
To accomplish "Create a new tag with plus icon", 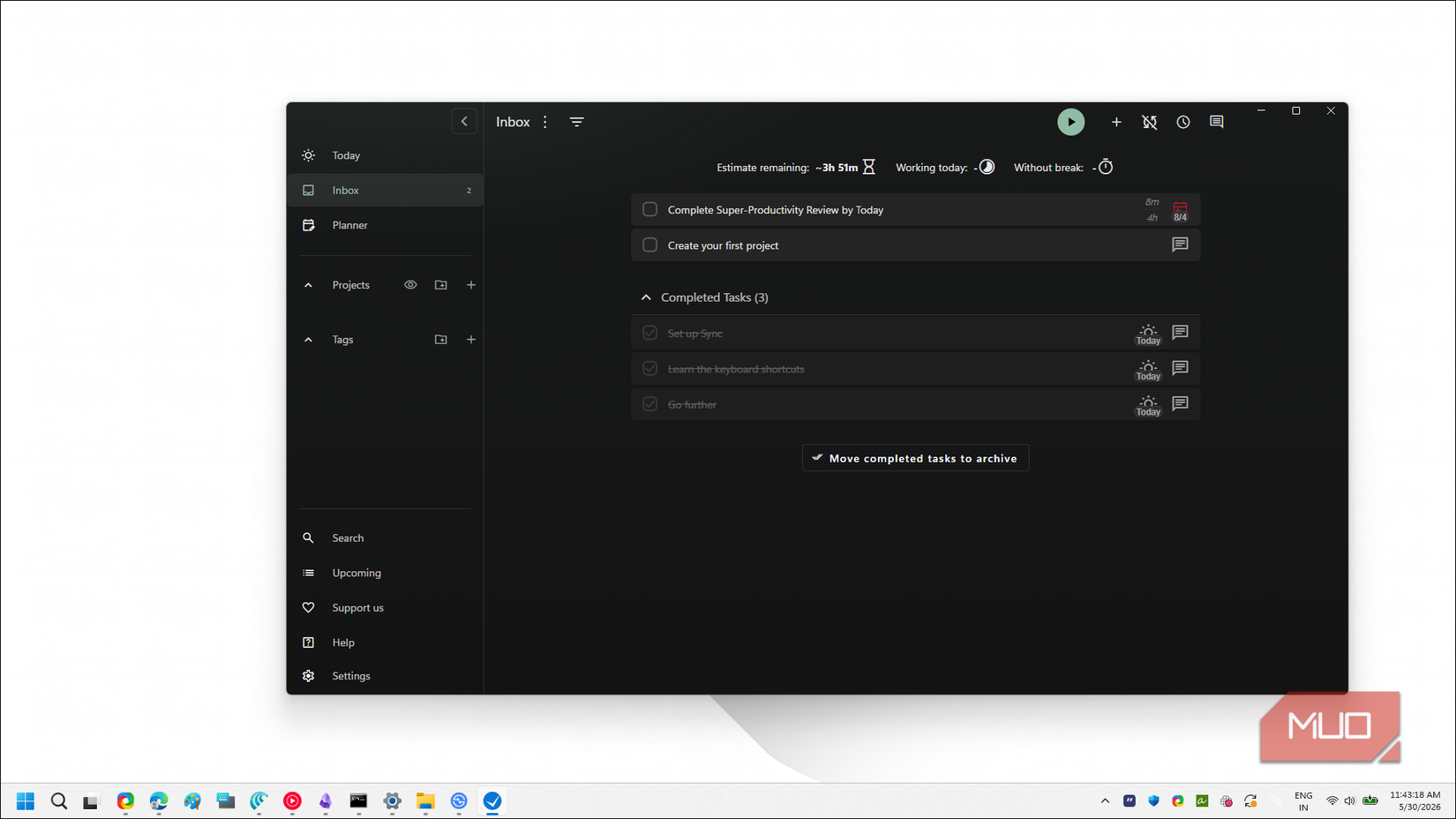I will tap(471, 340).
